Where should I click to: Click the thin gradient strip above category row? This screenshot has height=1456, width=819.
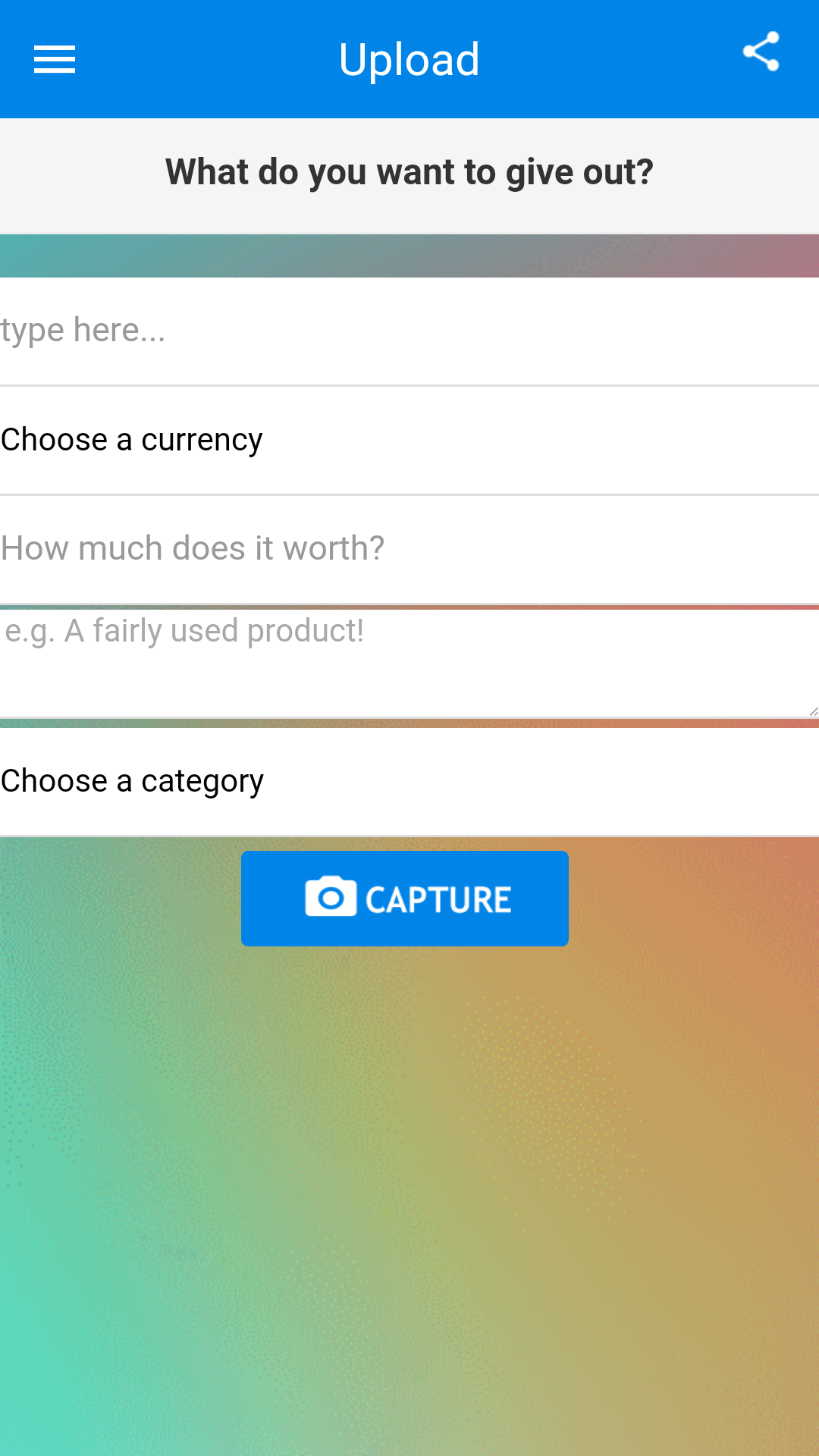coord(409,723)
